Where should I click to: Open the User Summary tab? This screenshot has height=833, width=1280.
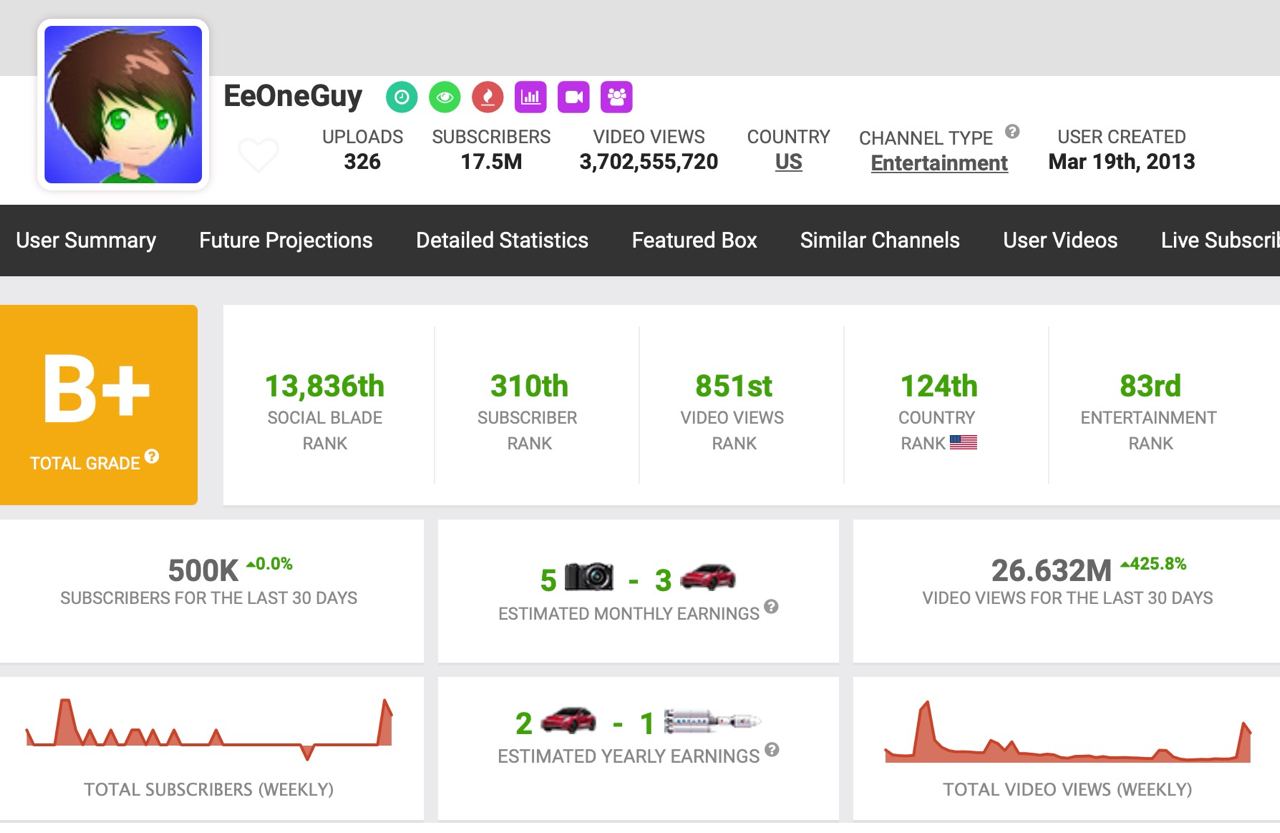86,240
